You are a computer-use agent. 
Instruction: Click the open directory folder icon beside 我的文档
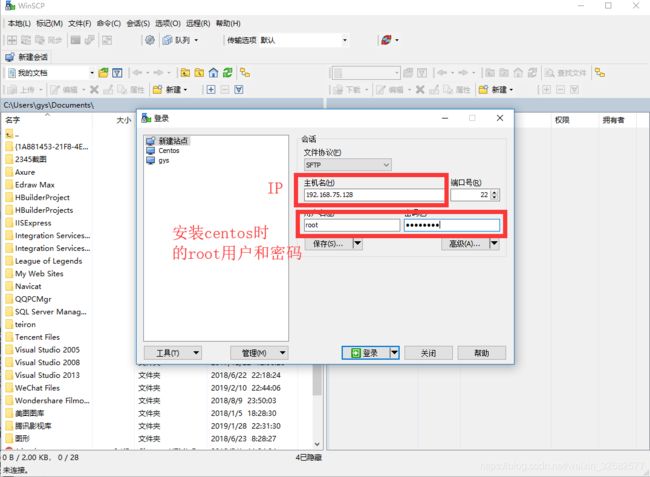click(x=103, y=73)
